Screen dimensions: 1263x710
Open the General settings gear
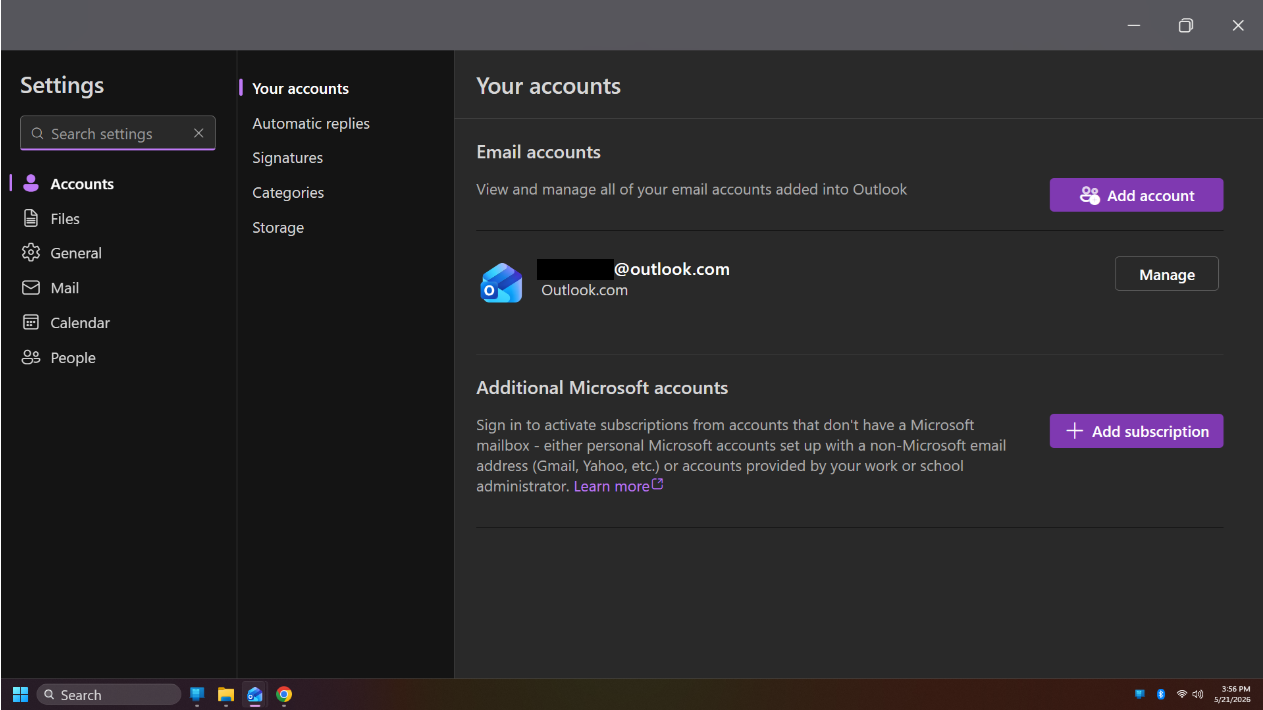(31, 253)
